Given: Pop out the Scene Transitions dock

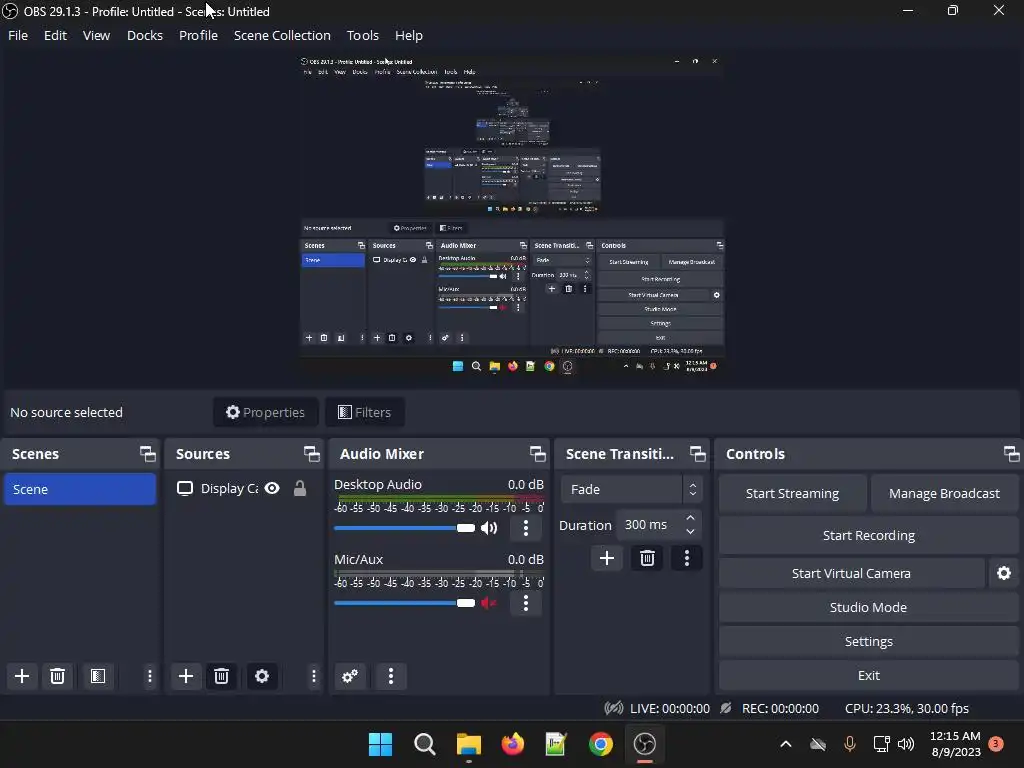Looking at the screenshot, I should click(x=697, y=454).
